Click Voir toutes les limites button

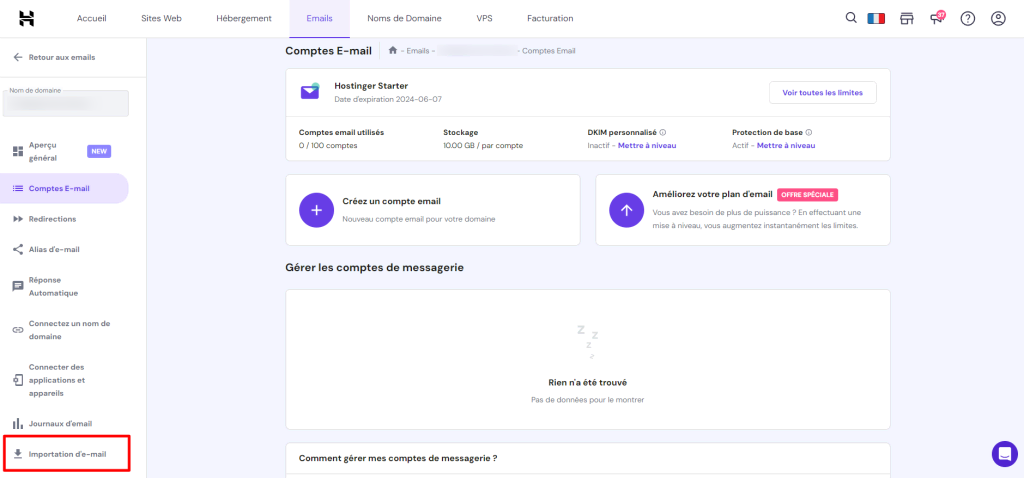click(x=822, y=92)
